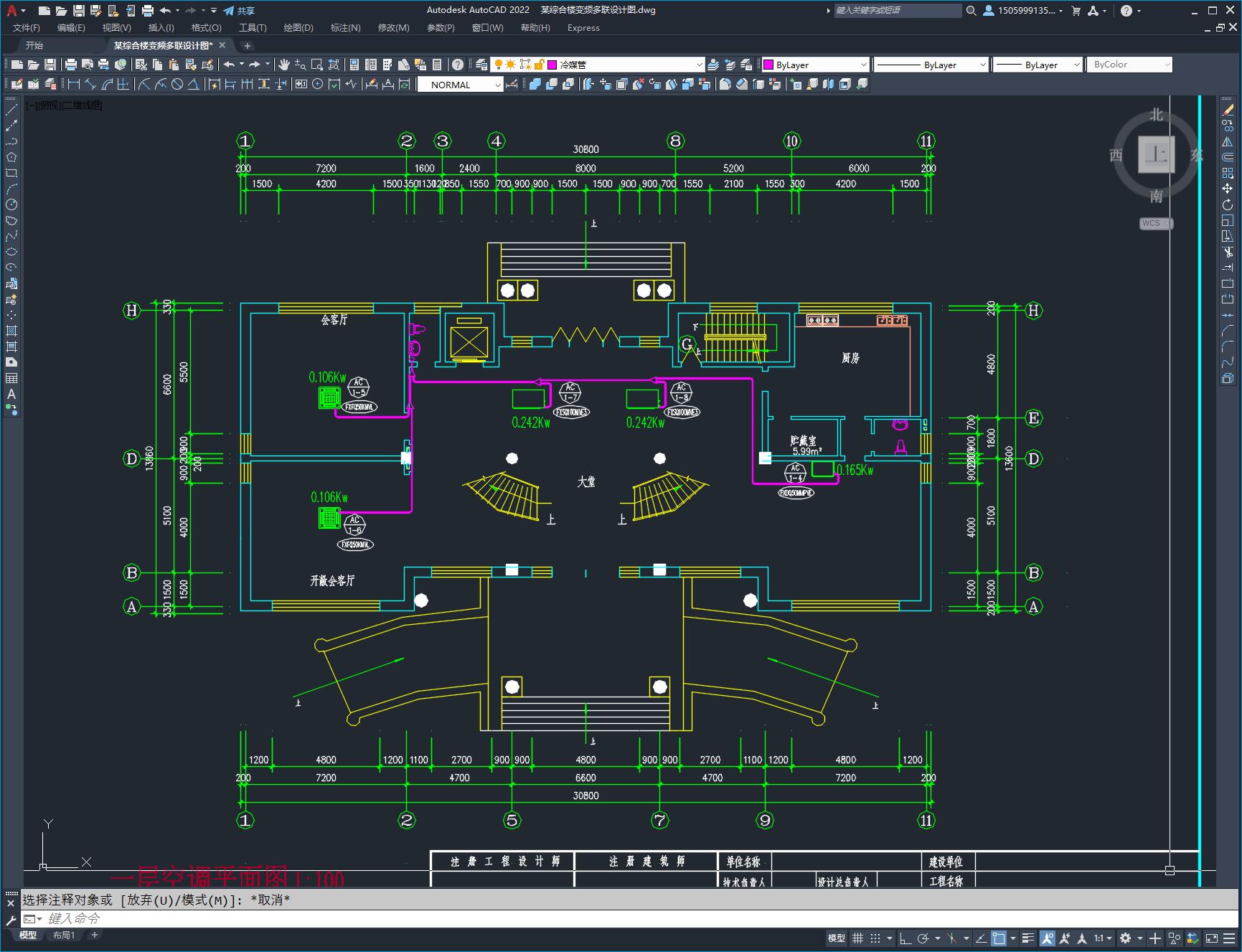This screenshot has height=952, width=1242.
Task: Toggle lineweight display in status bar
Action: click(1028, 938)
